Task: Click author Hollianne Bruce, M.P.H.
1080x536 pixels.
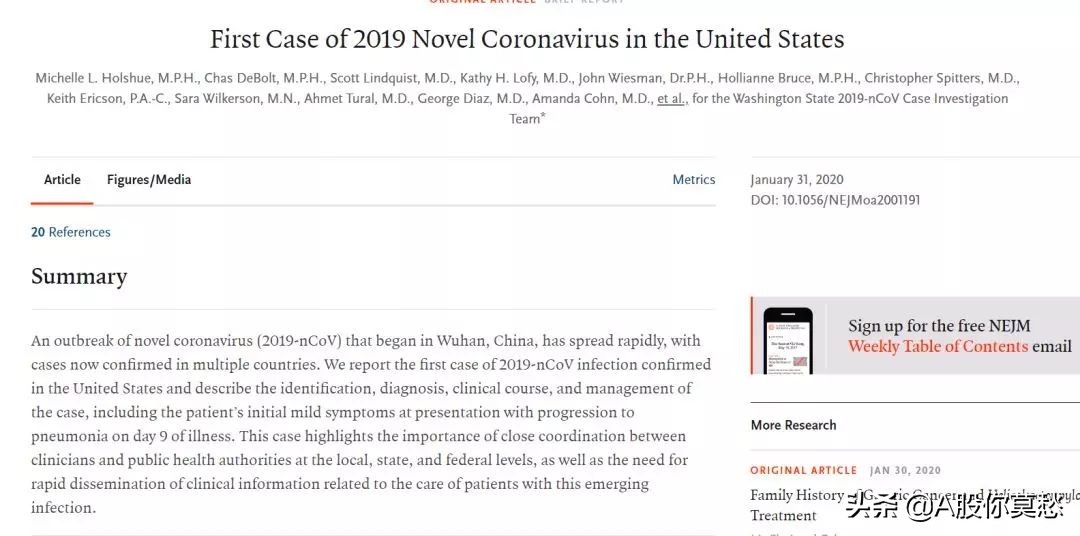Action: point(775,78)
